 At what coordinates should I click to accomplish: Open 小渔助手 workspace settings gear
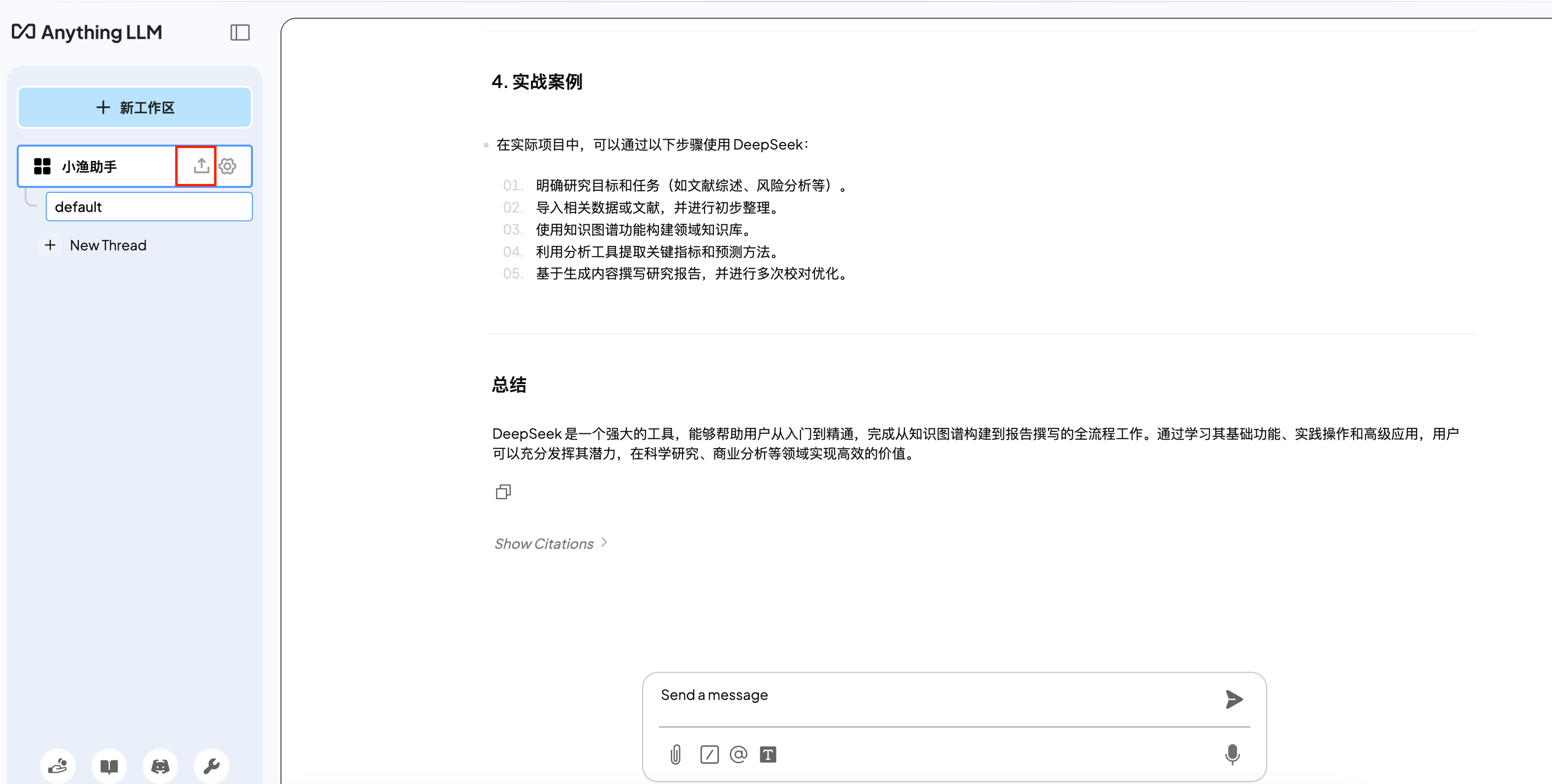(x=228, y=166)
